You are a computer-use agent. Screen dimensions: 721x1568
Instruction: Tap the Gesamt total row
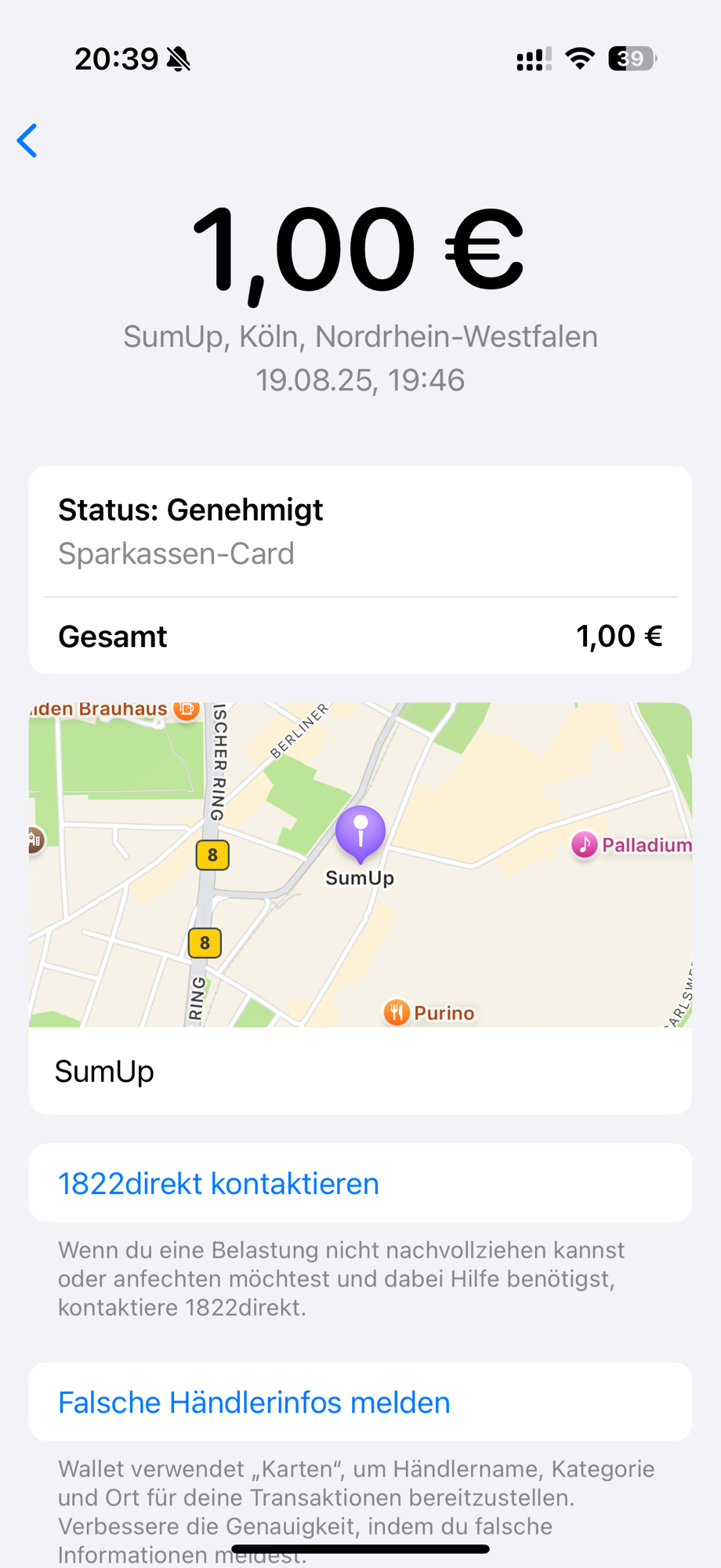click(x=360, y=636)
